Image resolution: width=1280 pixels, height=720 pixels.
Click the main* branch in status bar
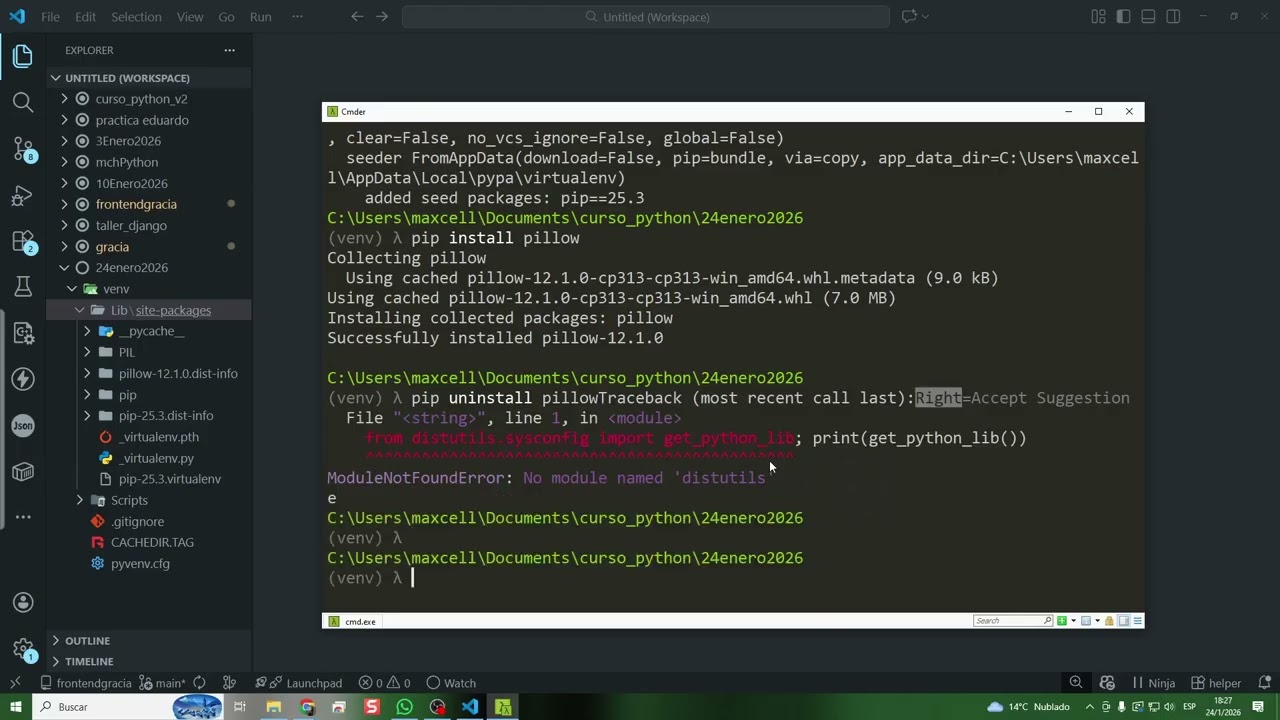162,683
